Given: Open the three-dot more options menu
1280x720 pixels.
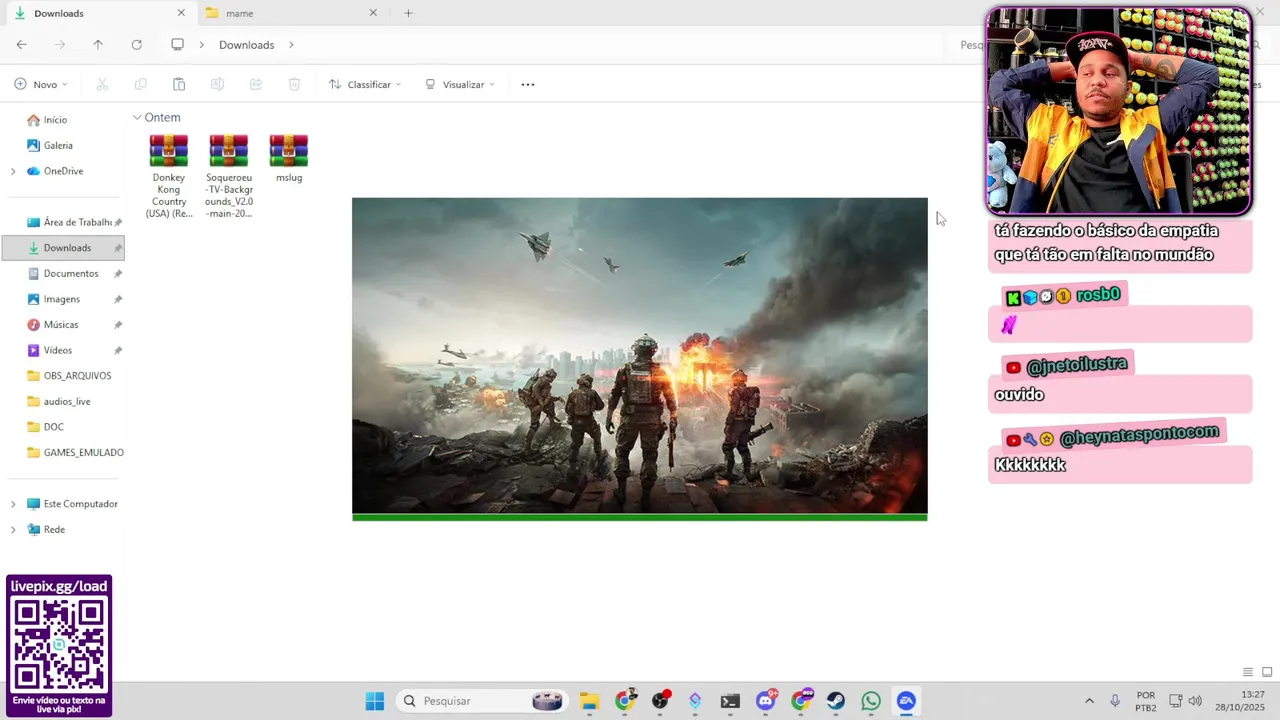Looking at the screenshot, I should pos(528,85).
